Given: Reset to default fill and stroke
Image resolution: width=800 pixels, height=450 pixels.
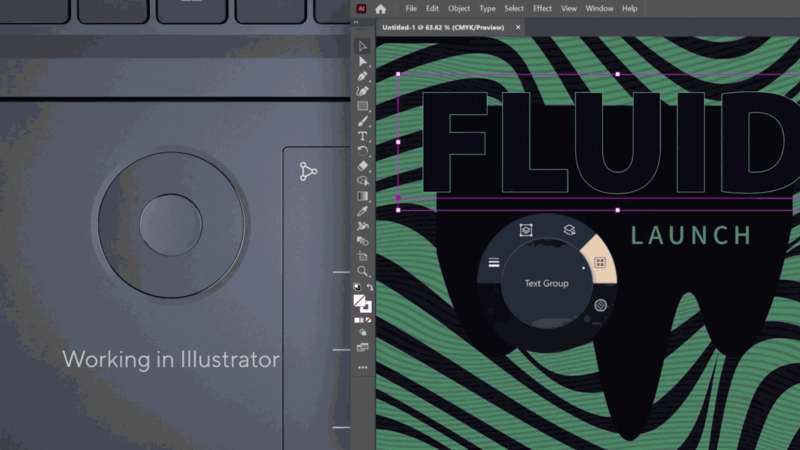Looking at the screenshot, I should pyautogui.click(x=357, y=287).
